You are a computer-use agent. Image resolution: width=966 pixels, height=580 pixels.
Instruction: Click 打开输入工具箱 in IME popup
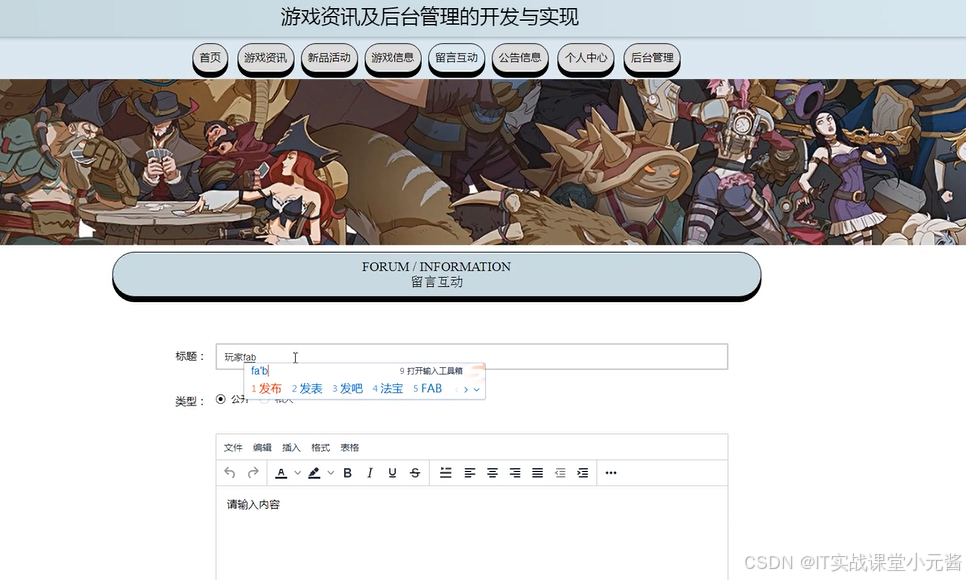431,371
